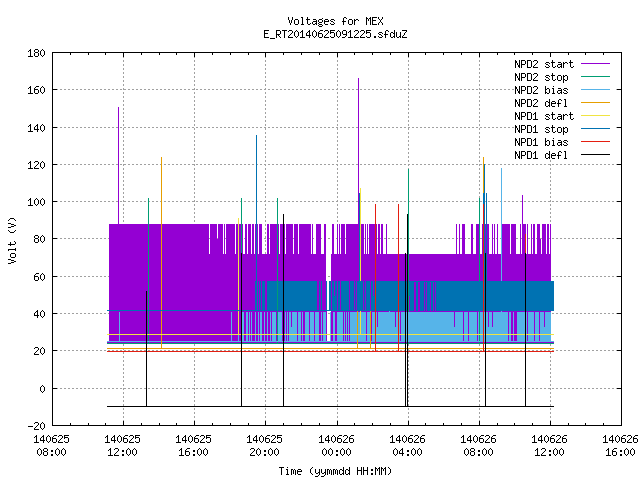
Task: Click the 'NPD2 stop' legend label
Action: coord(541,77)
